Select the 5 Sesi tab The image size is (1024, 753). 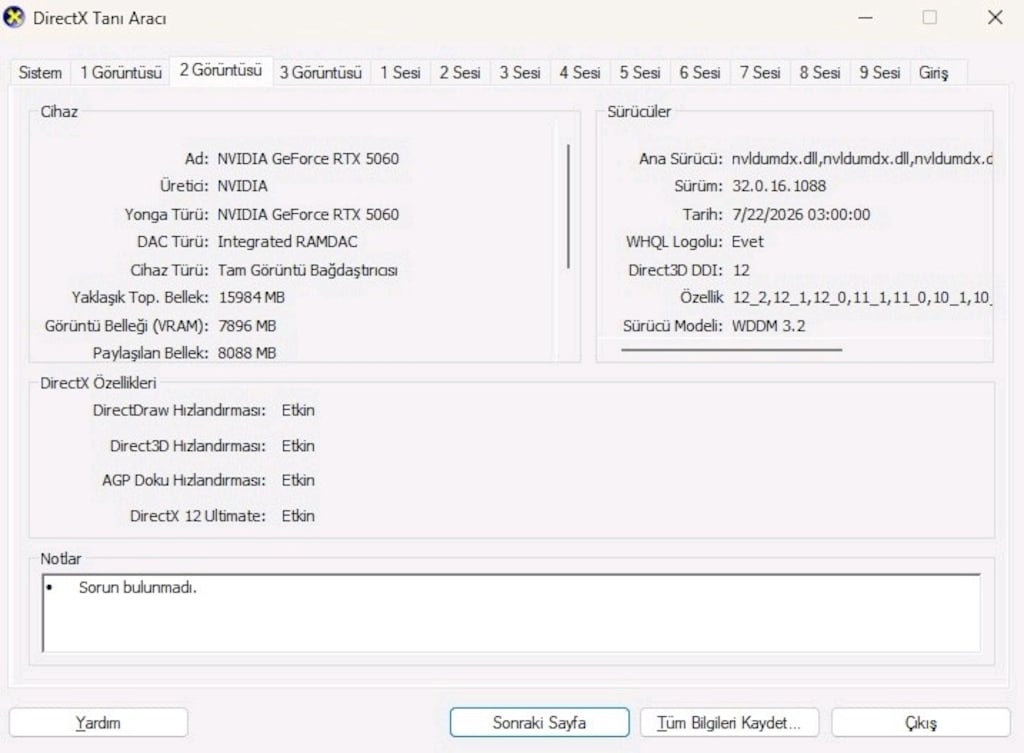640,72
